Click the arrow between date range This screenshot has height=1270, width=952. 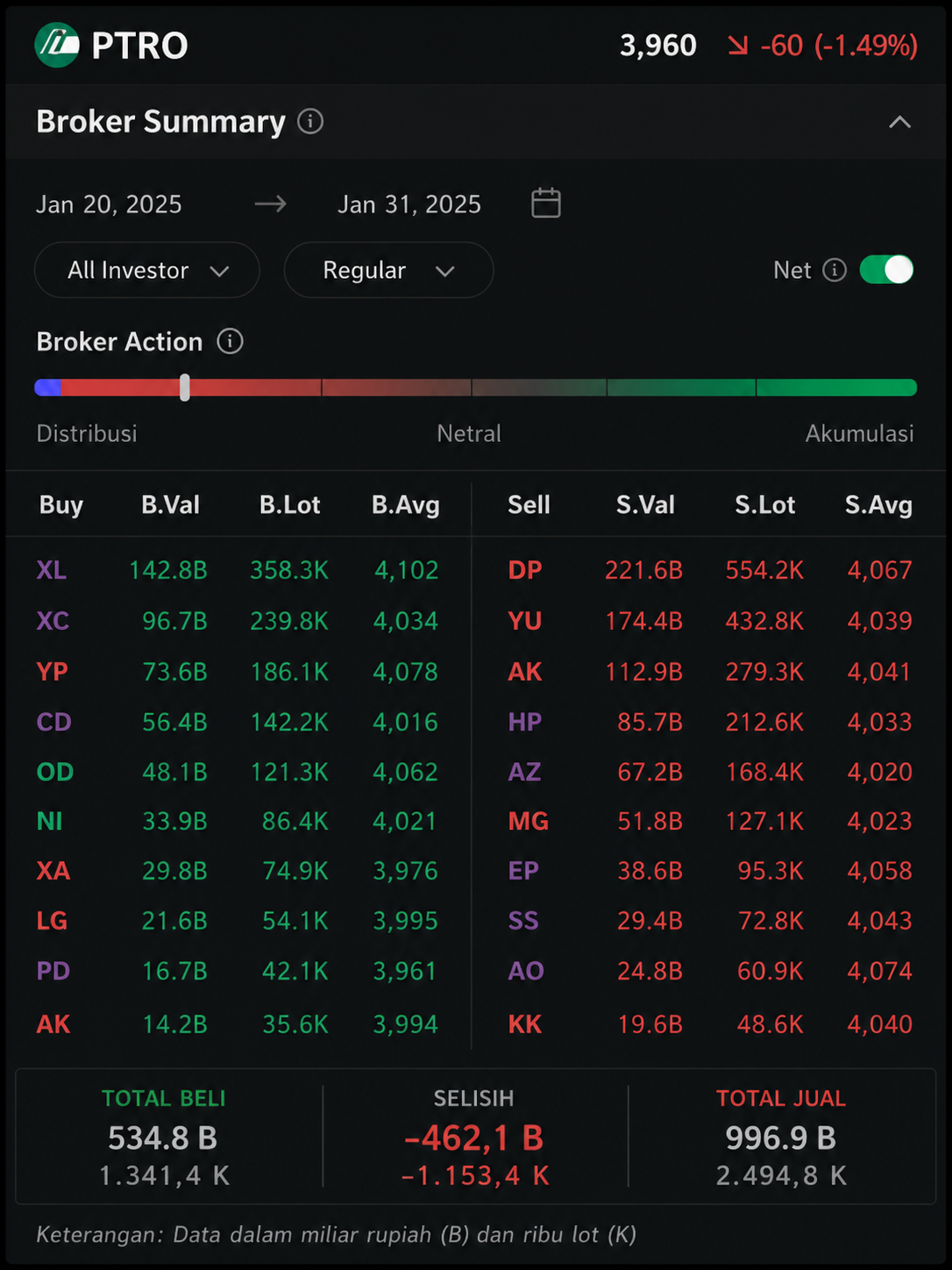(270, 204)
